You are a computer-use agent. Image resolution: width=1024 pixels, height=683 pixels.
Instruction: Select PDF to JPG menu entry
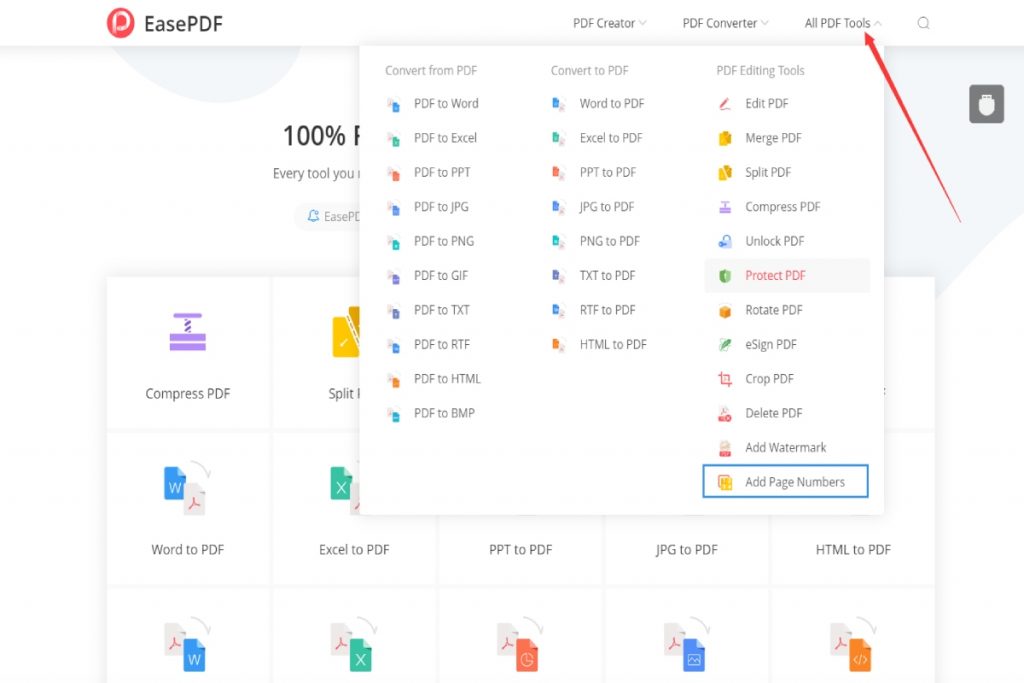coord(441,207)
